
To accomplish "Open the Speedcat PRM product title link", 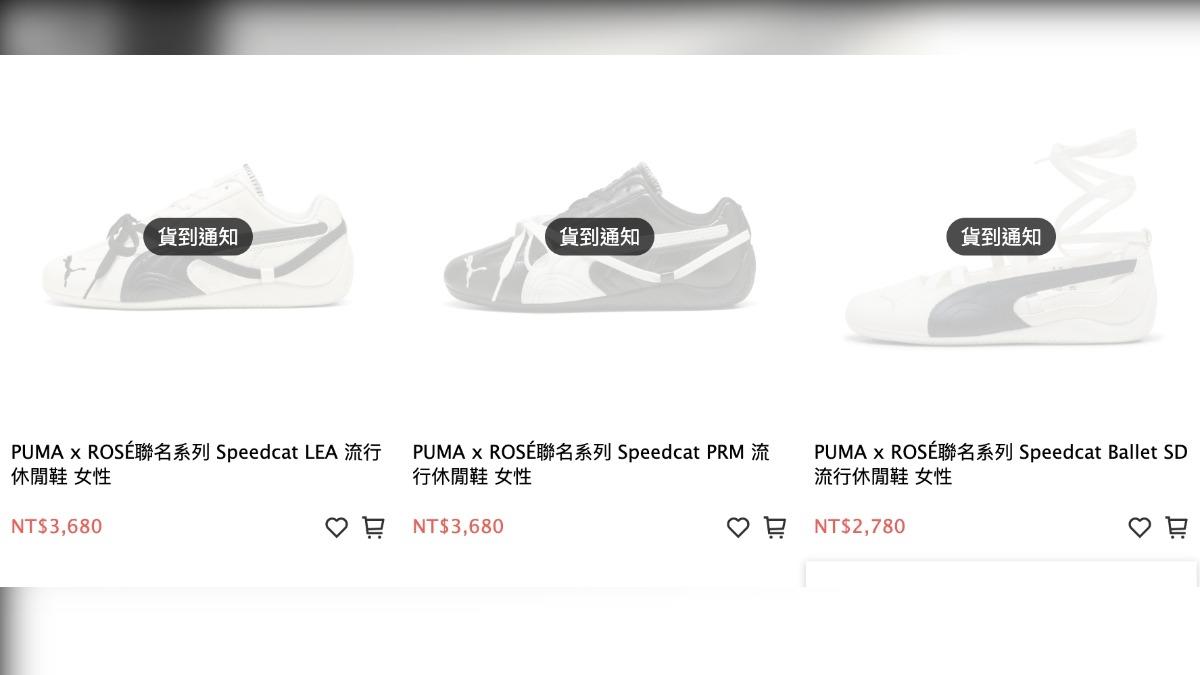I will 592,464.
